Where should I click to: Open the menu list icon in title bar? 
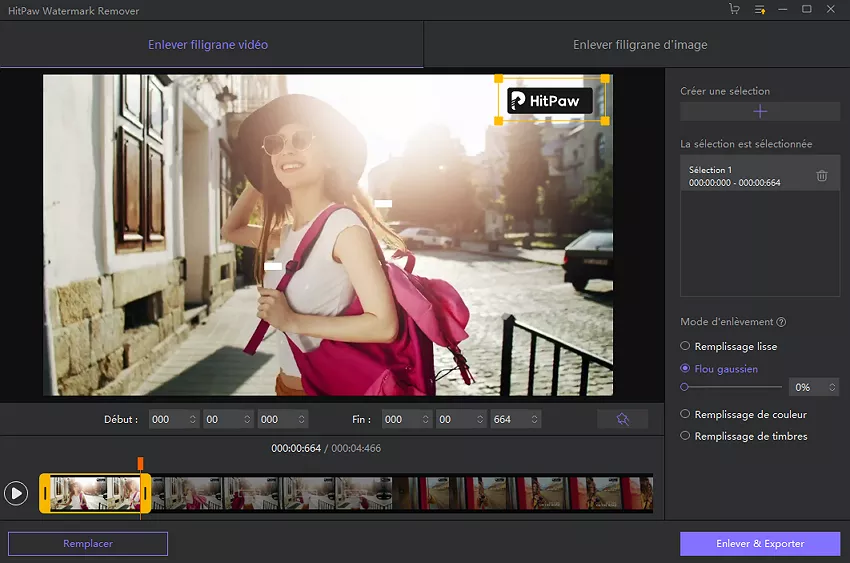point(759,9)
